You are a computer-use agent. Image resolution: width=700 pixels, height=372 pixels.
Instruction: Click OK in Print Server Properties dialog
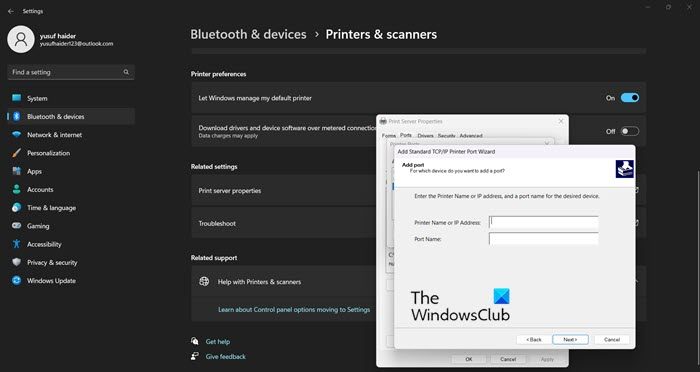(x=469, y=359)
